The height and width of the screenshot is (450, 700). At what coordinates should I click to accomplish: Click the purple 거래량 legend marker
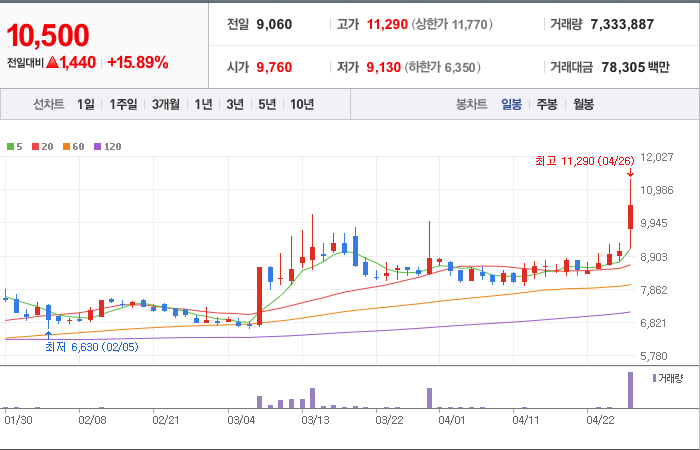click(654, 379)
